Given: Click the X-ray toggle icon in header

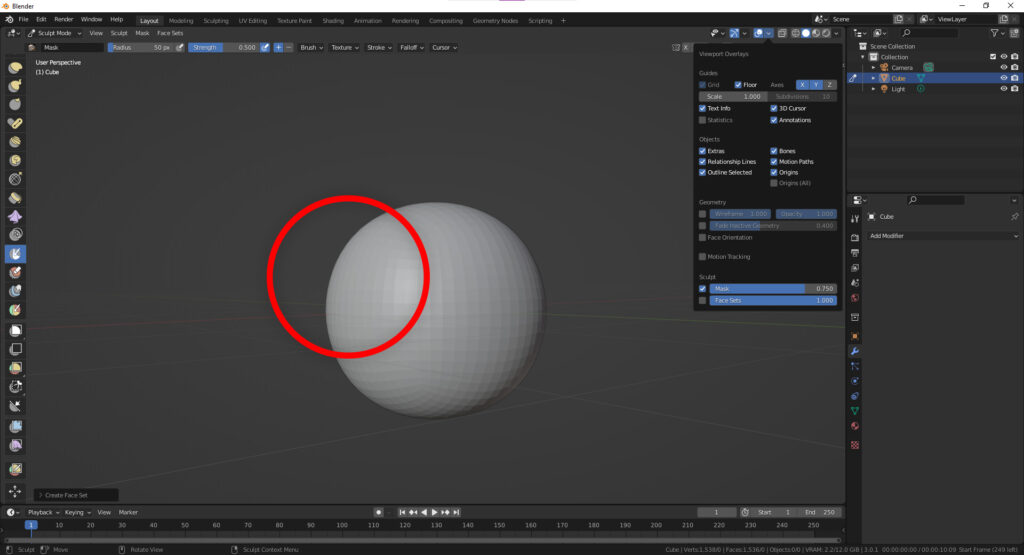Looking at the screenshot, I should (x=782, y=33).
